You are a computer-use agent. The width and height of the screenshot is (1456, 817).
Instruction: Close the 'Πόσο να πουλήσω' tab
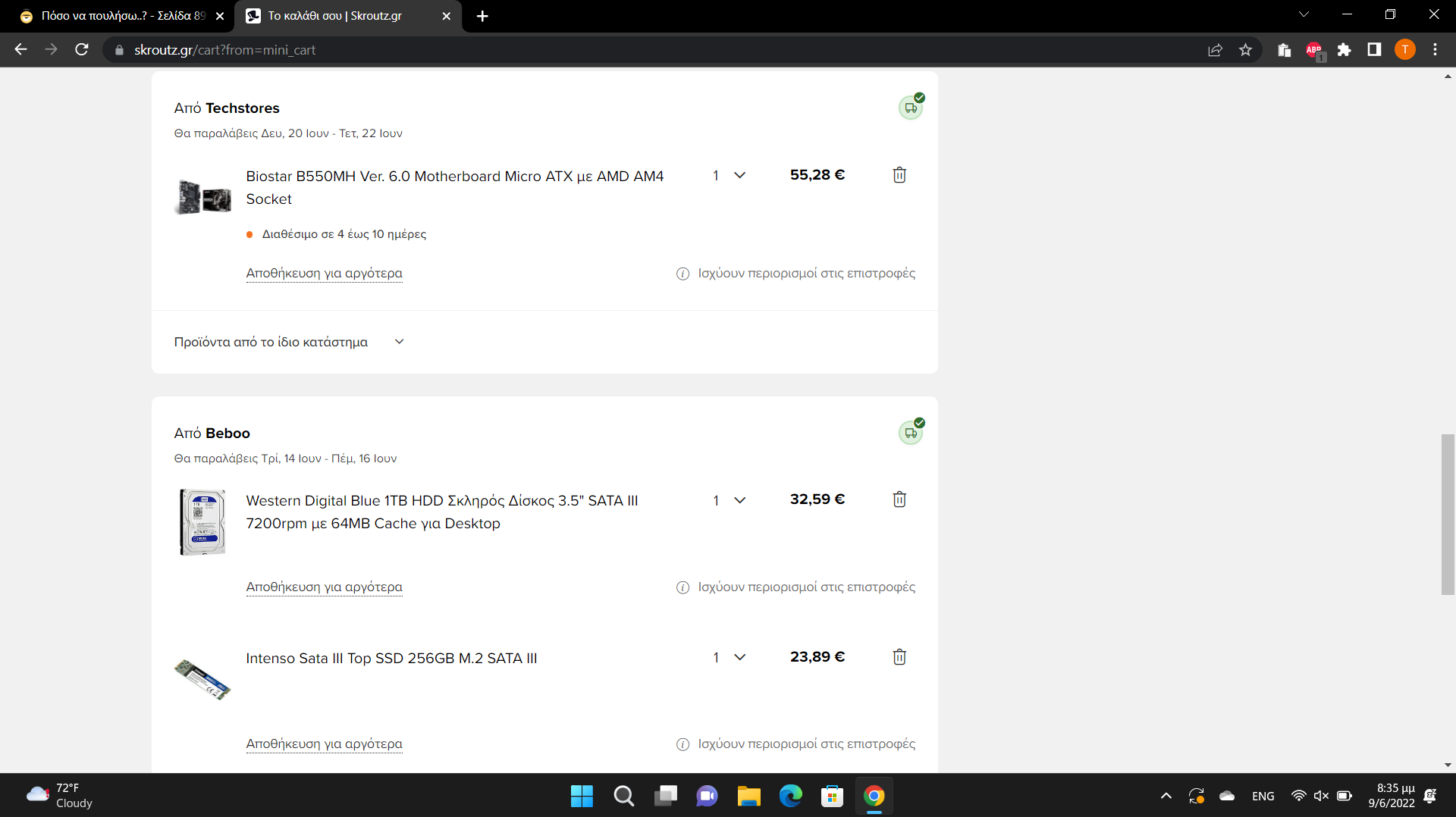(x=220, y=16)
